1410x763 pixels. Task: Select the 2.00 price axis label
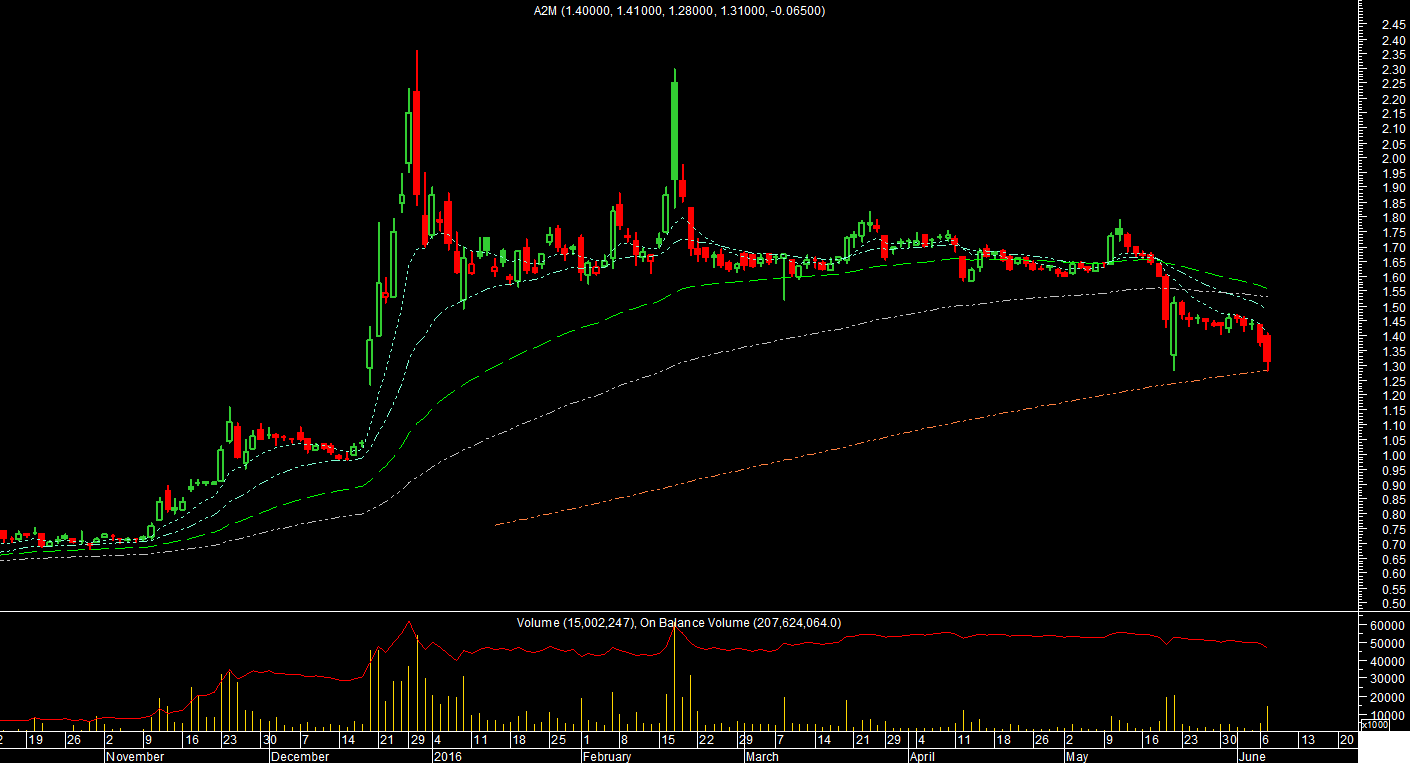click(x=1392, y=158)
